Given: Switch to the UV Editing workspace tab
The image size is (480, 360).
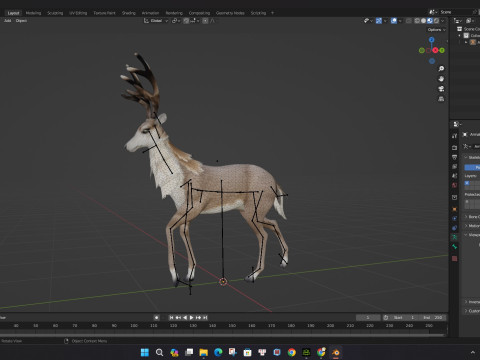Looking at the screenshot, I should [78, 13].
